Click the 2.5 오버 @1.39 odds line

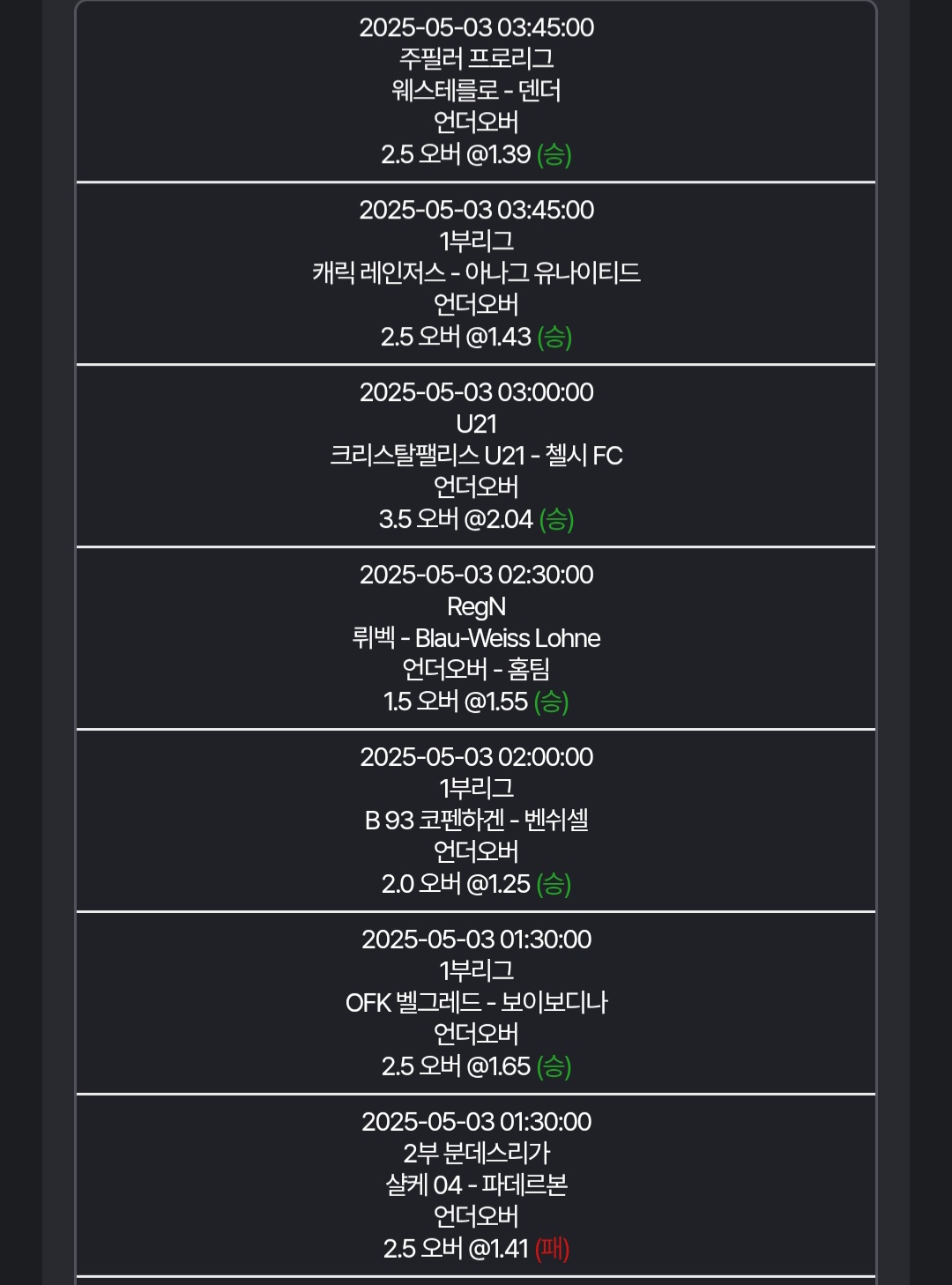click(457, 154)
